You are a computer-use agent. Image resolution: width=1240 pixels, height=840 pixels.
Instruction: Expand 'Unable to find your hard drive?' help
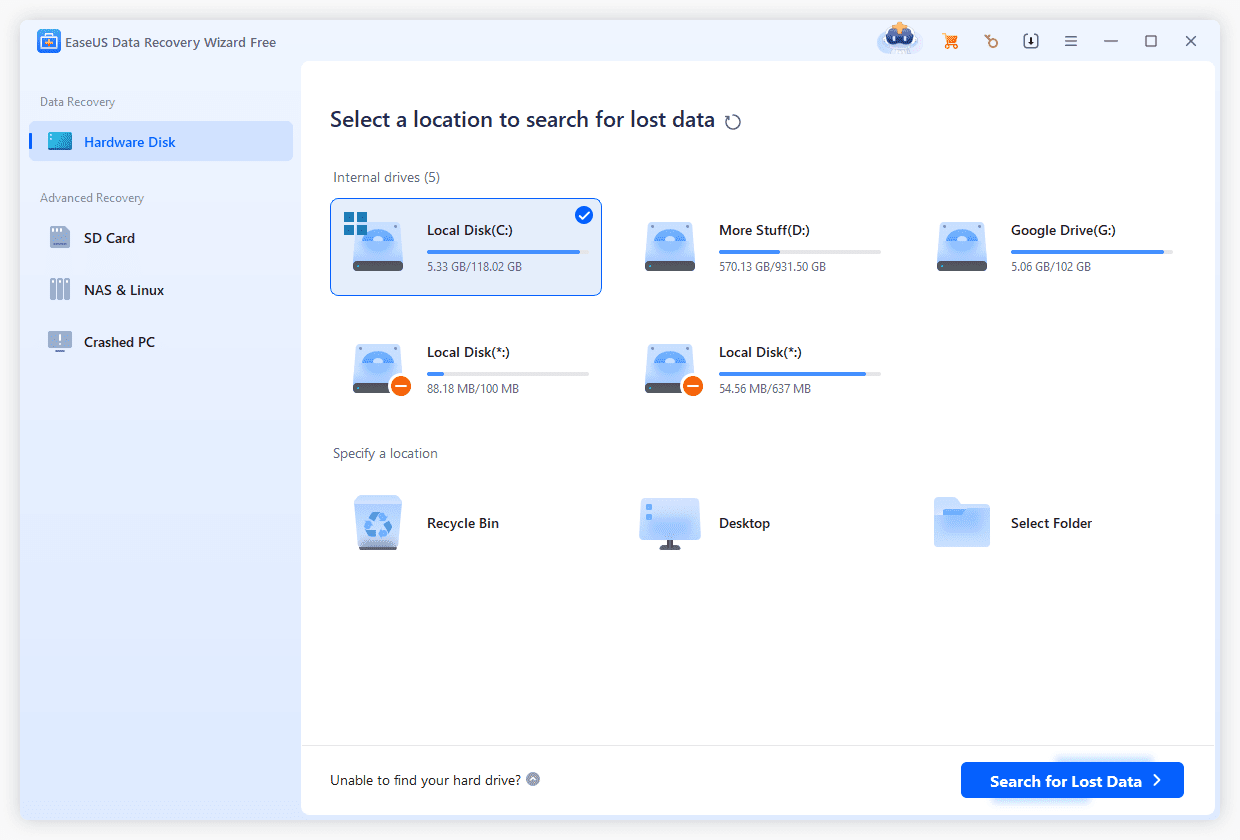[533, 778]
